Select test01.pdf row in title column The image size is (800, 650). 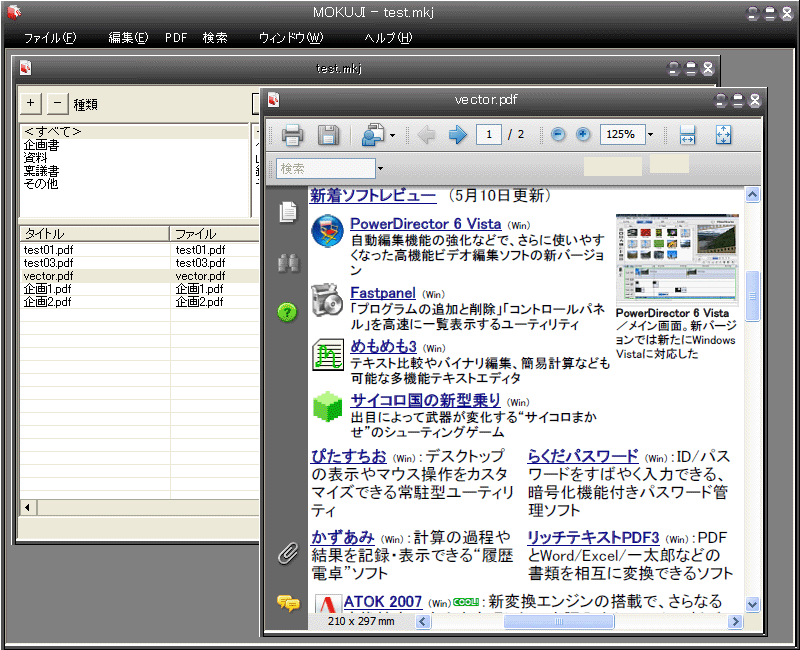95,250
